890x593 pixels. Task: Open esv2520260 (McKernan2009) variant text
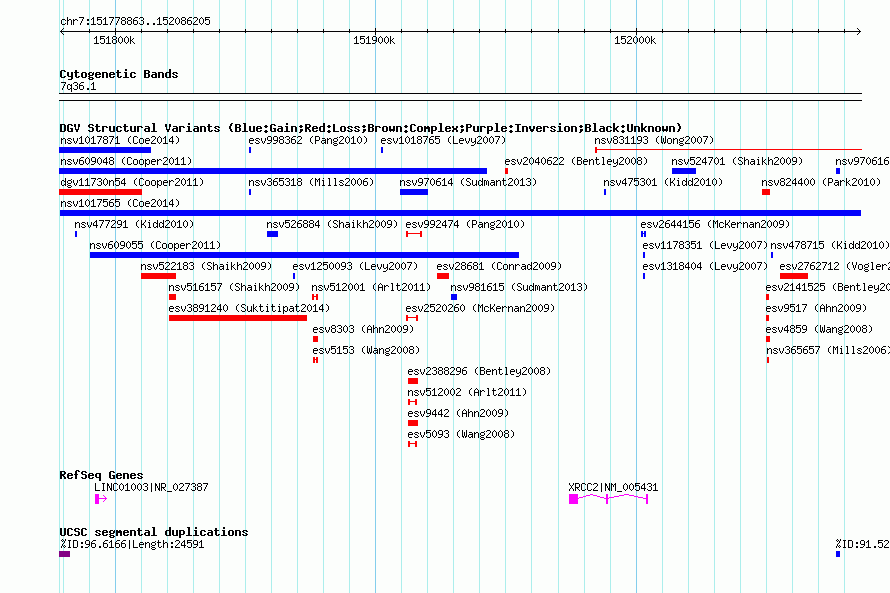point(480,308)
